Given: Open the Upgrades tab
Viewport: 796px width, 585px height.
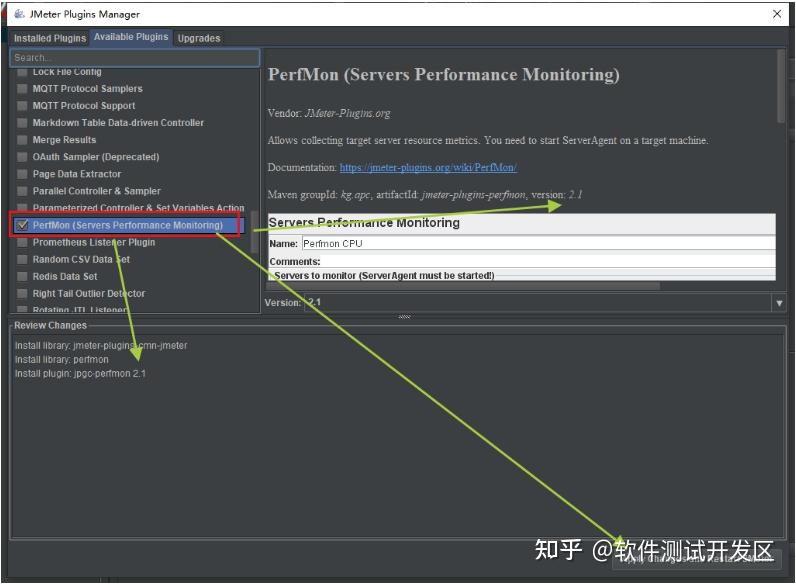Looking at the screenshot, I should pyautogui.click(x=199, y=38).
